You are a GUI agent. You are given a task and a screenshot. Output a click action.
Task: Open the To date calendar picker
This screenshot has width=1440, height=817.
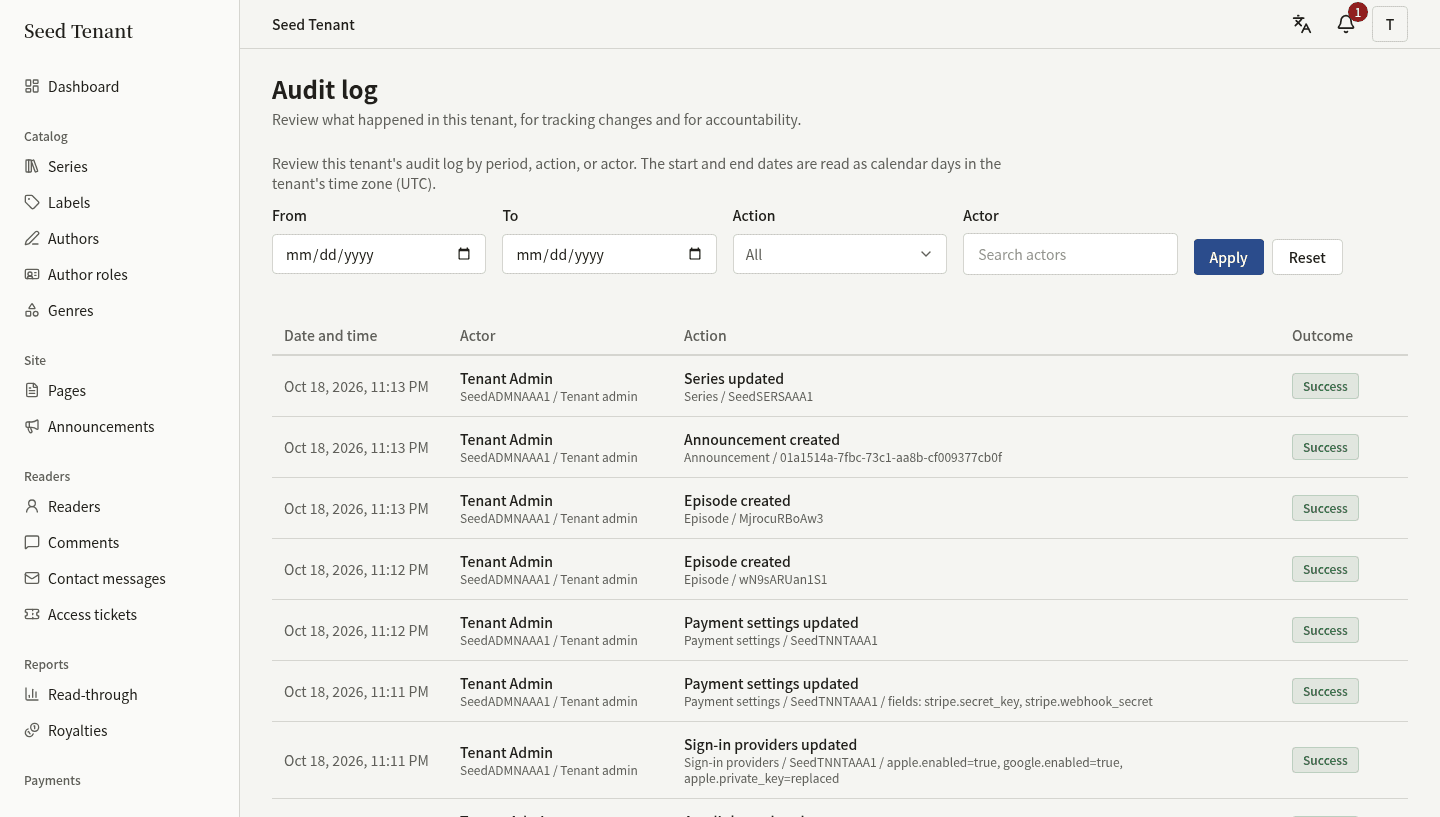pos(695,254)
